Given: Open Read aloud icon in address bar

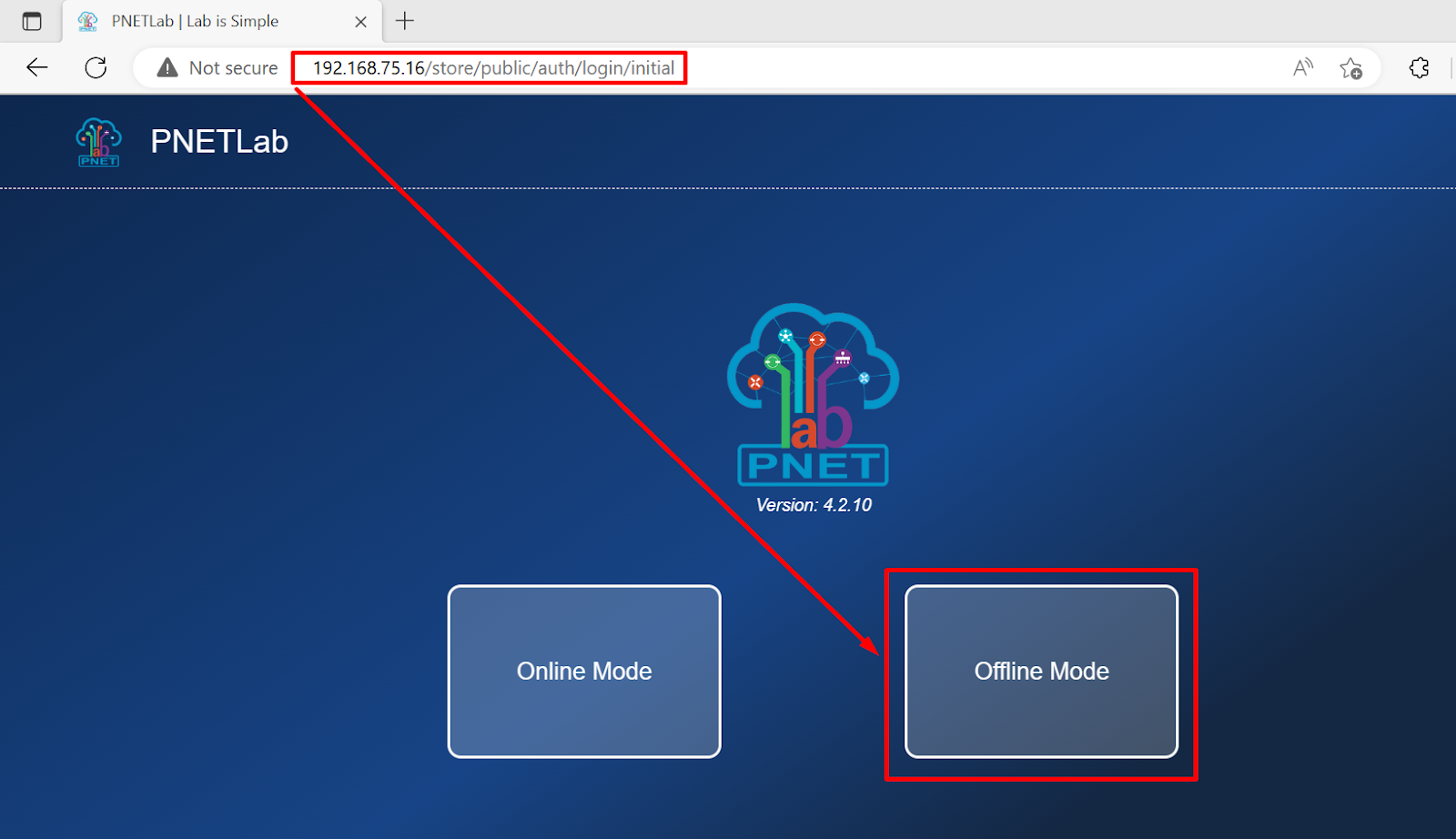Looking at the screenshot, I should tap(1303, 67).
